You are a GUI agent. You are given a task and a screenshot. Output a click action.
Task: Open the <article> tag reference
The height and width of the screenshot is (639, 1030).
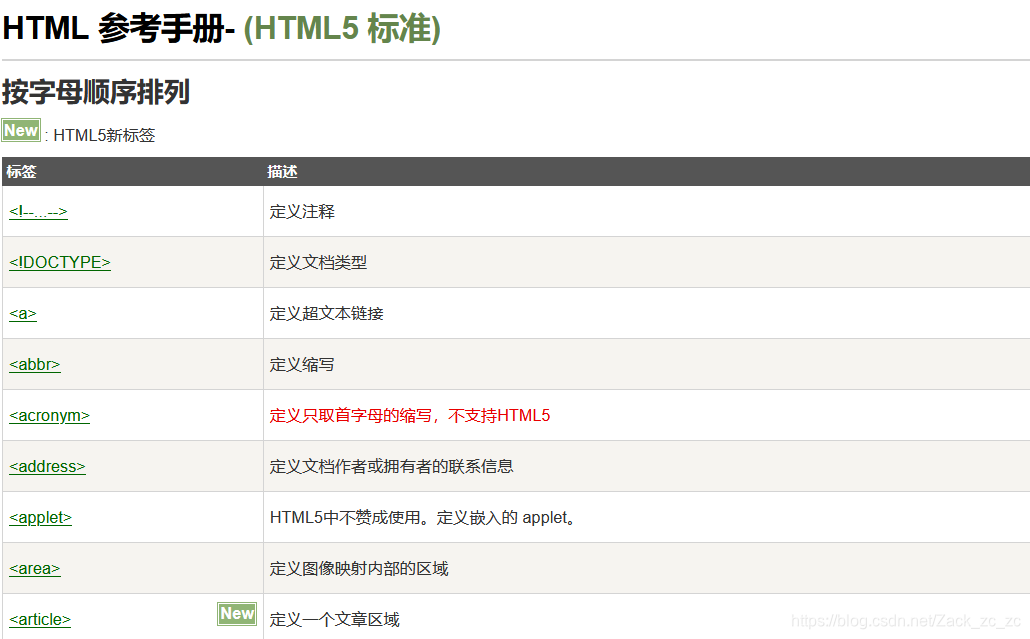point(40,619)
